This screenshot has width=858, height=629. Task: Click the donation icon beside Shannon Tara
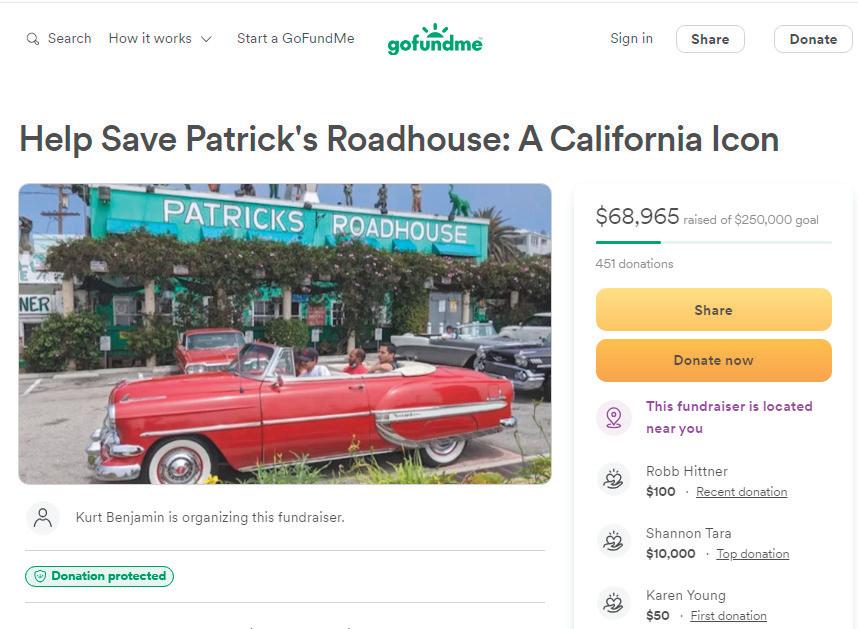coord(613,542)
